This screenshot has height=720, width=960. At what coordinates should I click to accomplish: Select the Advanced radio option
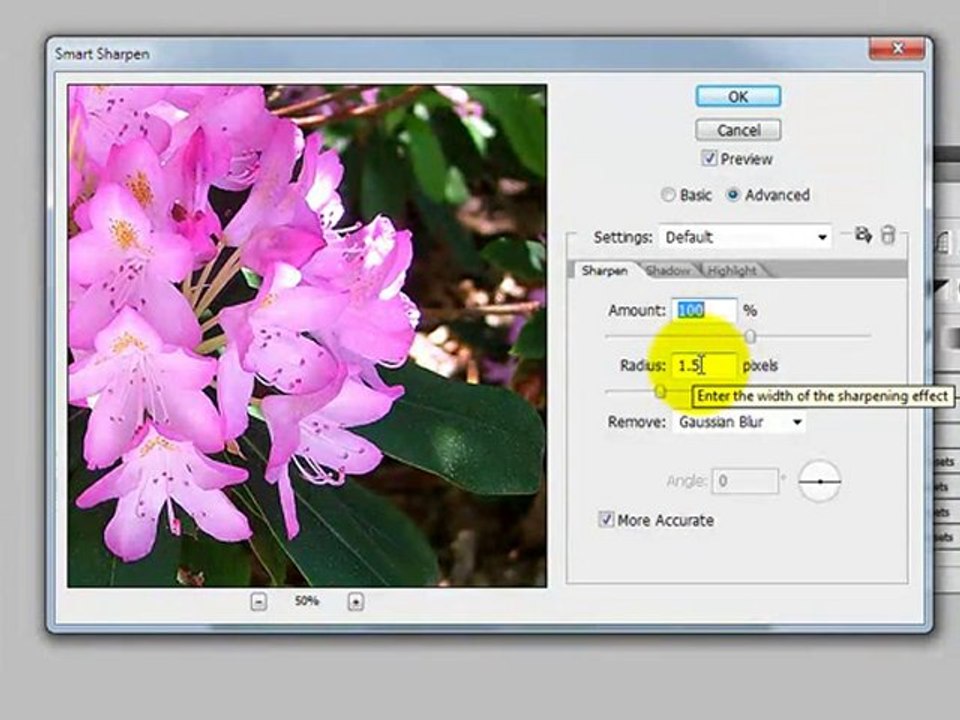point(732,195)
